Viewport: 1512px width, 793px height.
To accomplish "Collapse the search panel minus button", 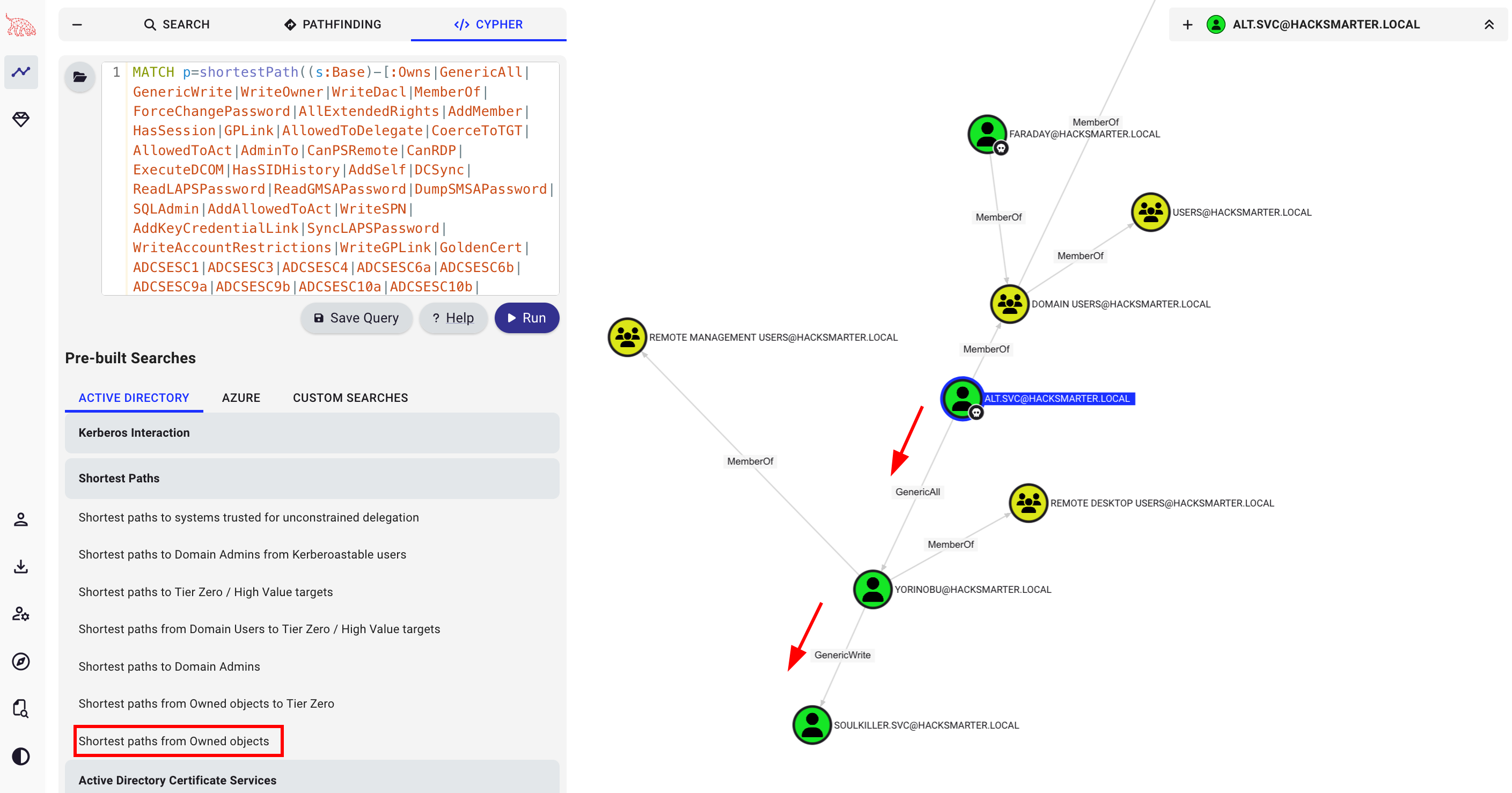I will [77, 25].
